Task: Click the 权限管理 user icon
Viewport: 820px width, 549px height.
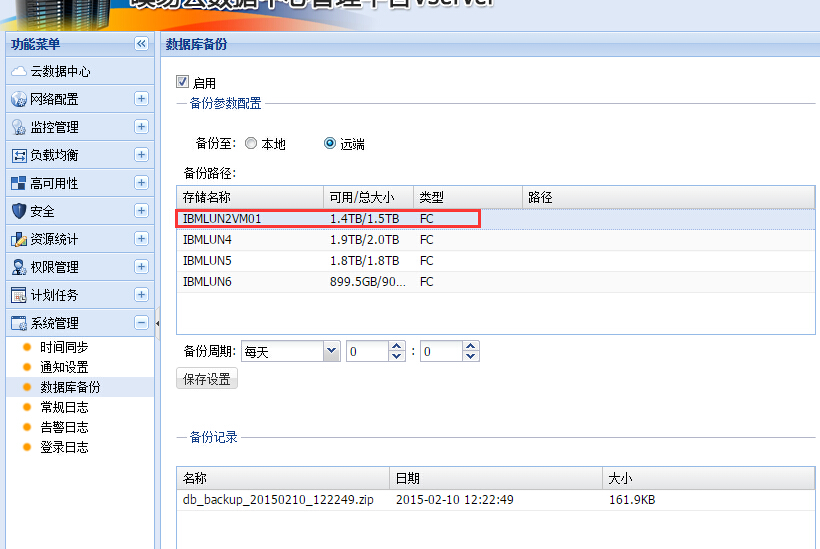Action: 18,267
